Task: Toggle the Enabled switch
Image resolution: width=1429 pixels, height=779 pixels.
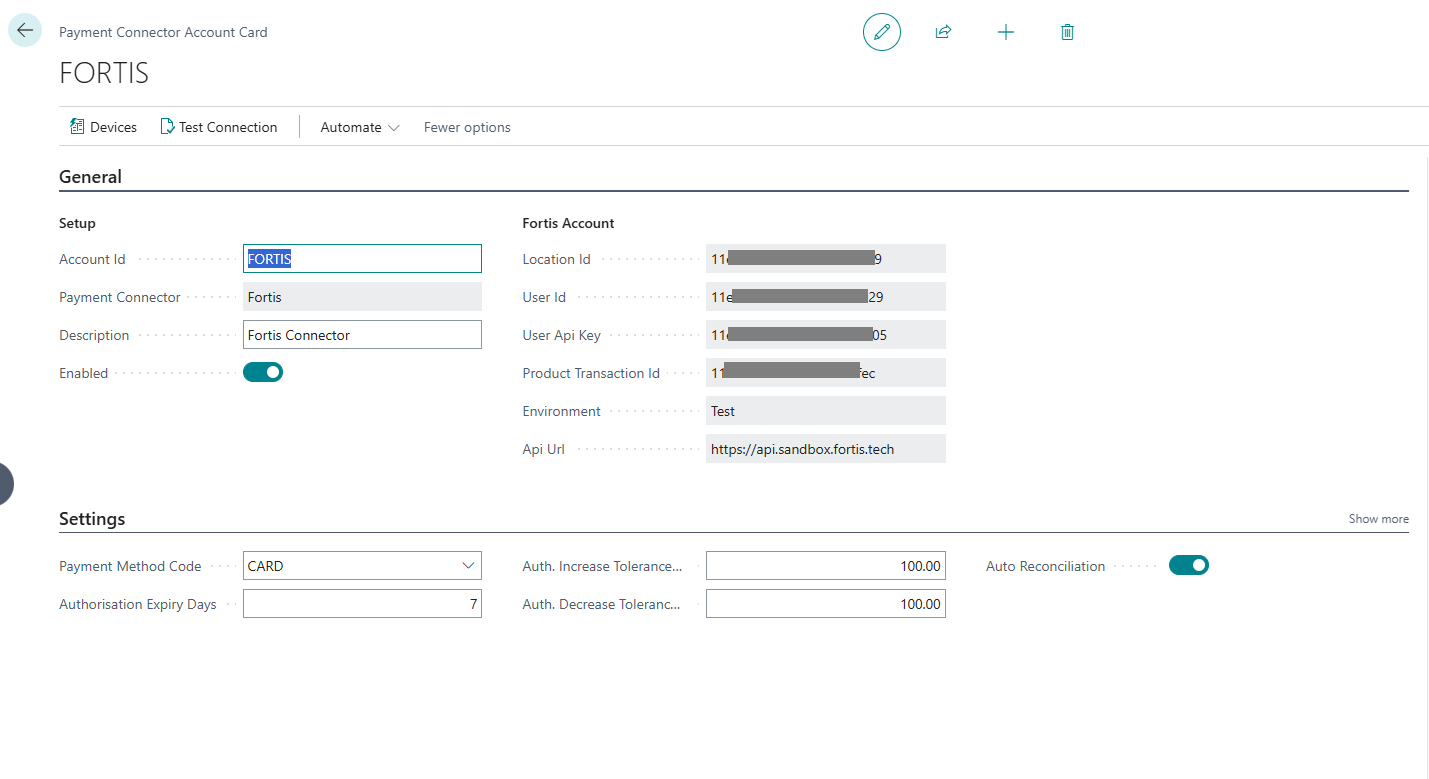Action: [263, 373]
